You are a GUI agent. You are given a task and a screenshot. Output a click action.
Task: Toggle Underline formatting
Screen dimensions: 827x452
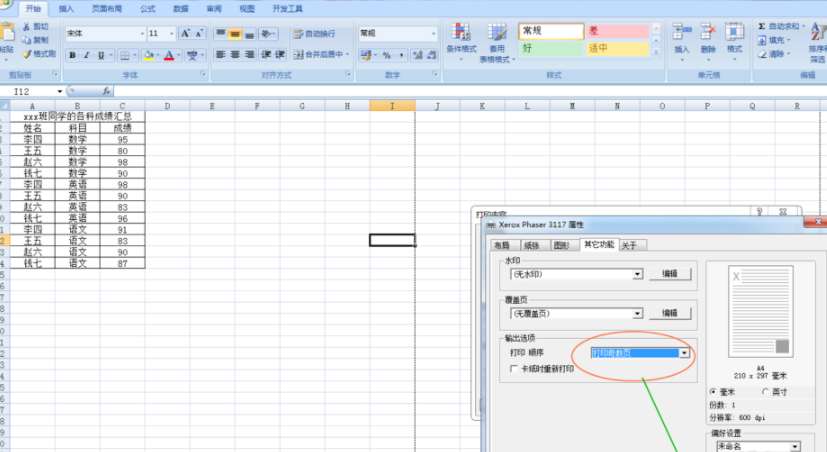101,55
